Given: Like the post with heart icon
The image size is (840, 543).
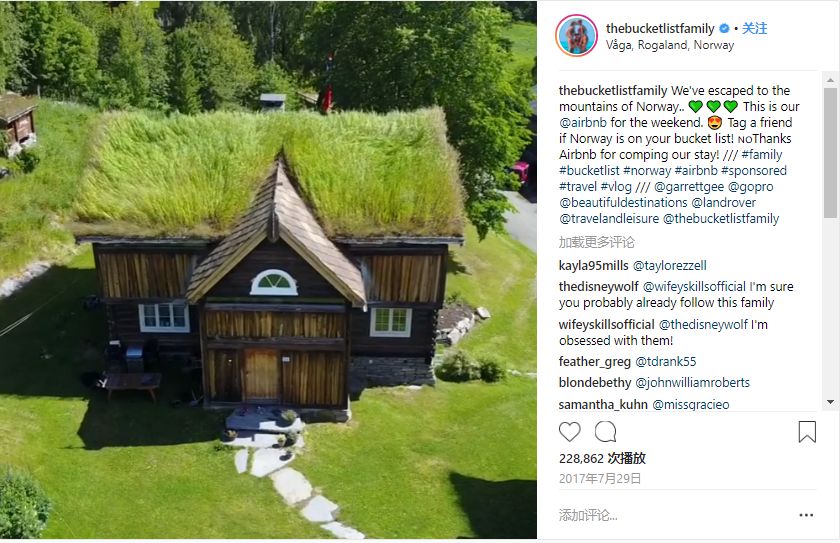Looking at the screenshot, I should click(569, 432).
